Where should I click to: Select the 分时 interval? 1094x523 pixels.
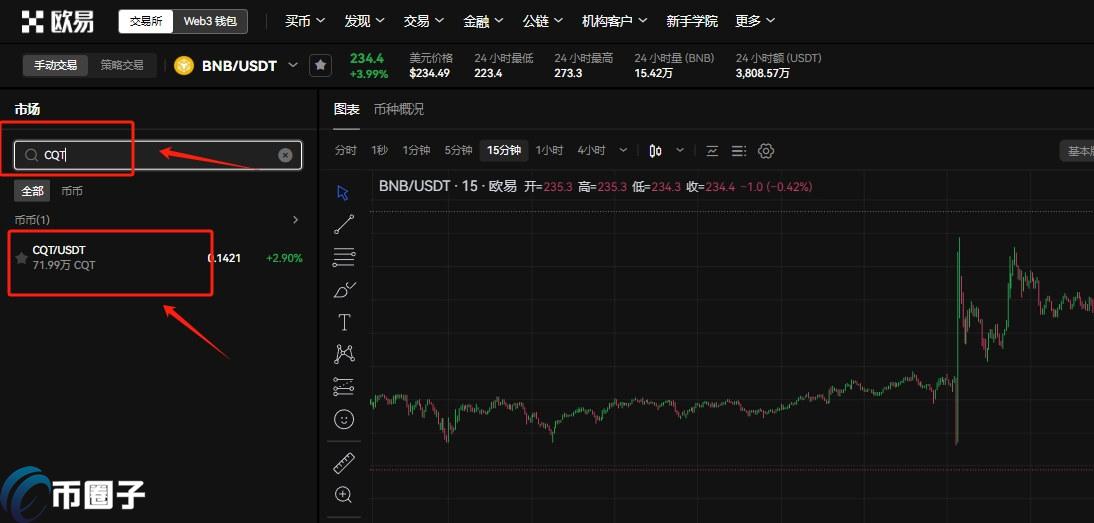click(x=345, y=151)
